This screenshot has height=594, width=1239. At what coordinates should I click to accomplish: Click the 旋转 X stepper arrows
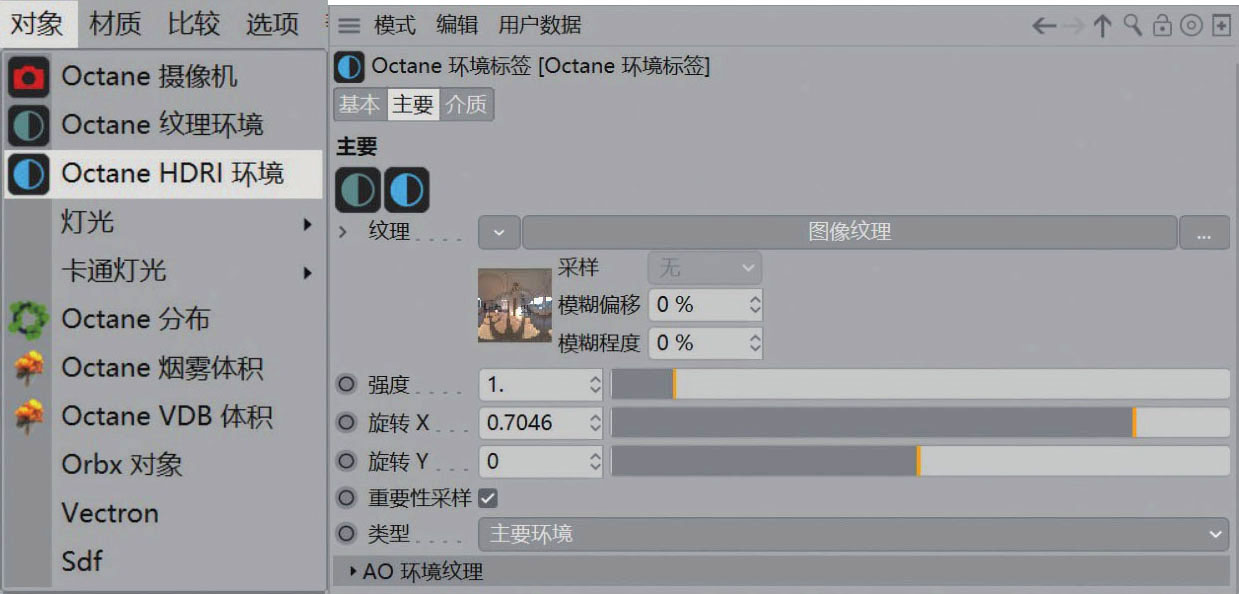click(595, 423)
